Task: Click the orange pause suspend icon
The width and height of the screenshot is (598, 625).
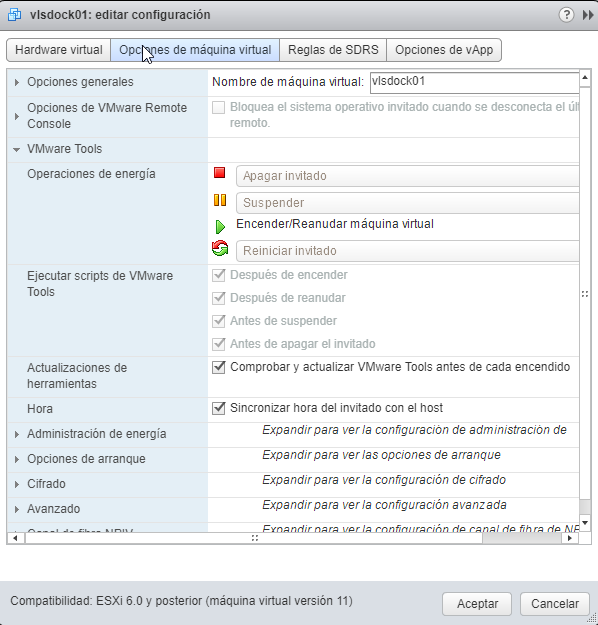Action: pyautogui.click(x=220, y=200)
